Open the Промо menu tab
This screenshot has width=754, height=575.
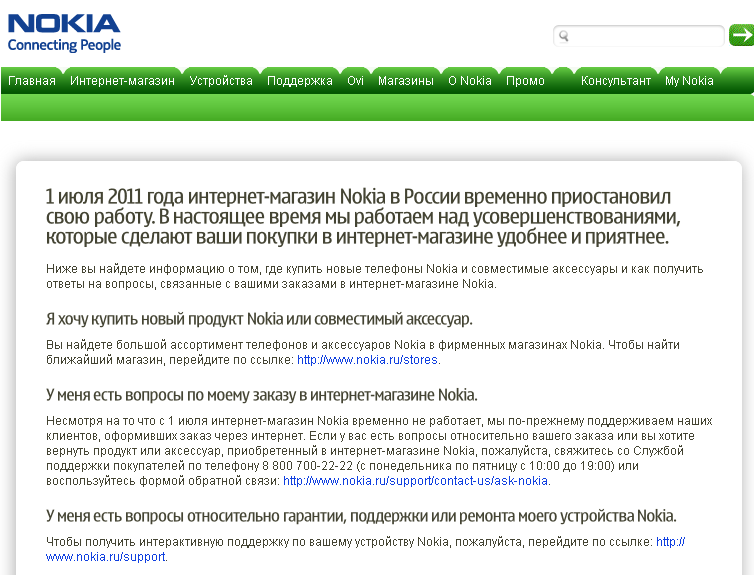(x=525, y=81)
